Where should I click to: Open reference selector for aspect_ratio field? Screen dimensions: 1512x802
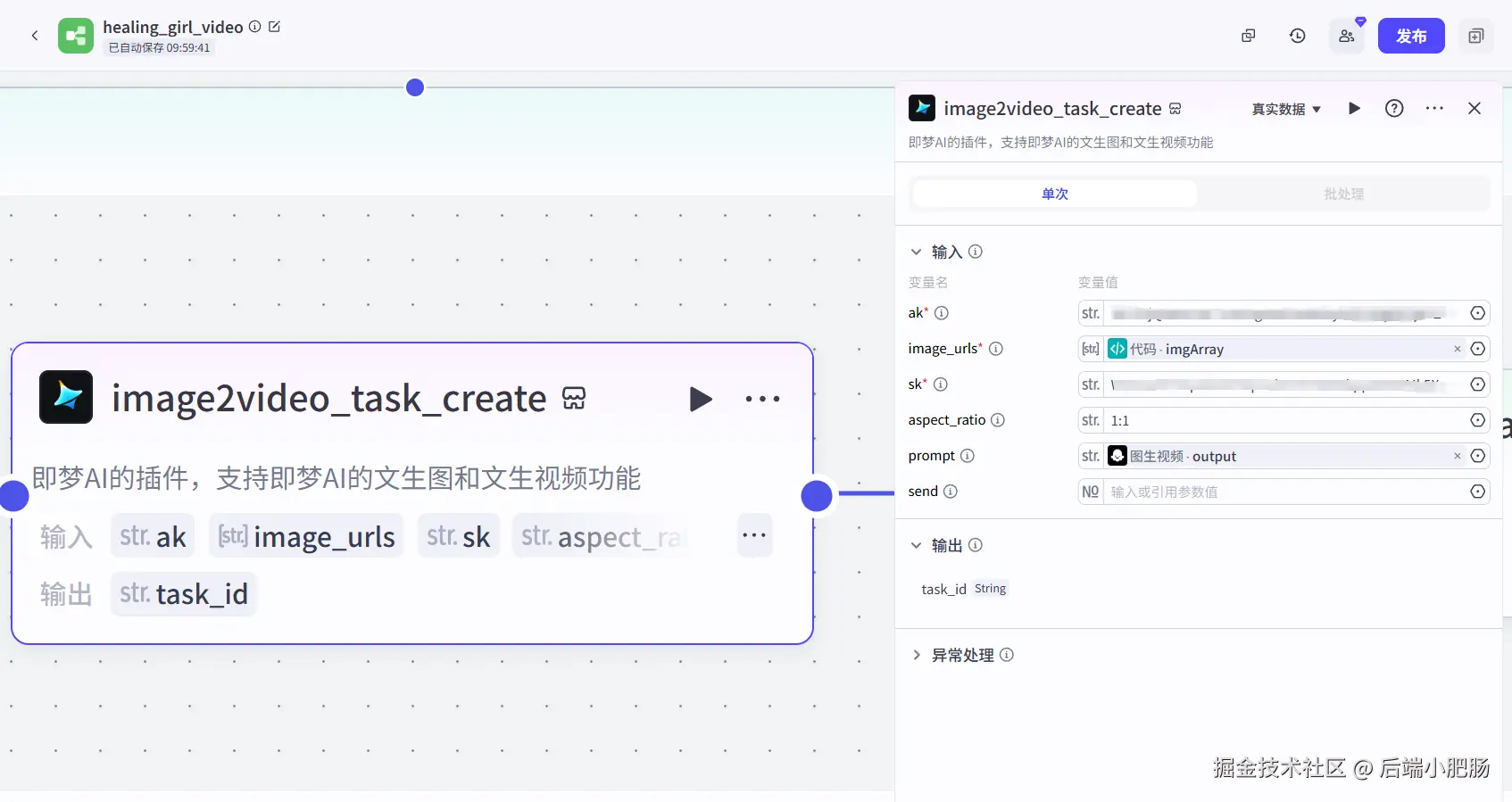point(1478,420)
